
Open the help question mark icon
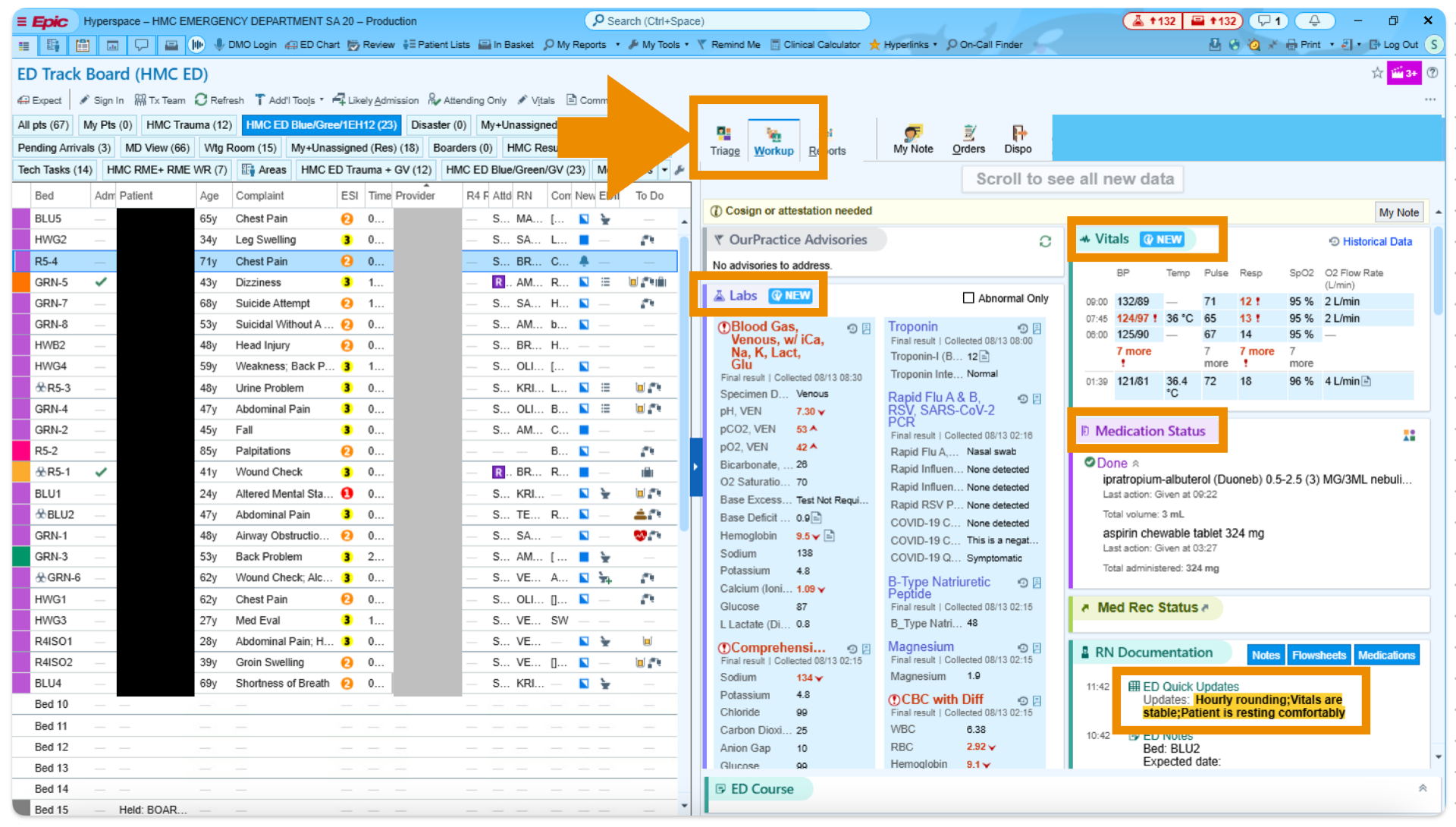(x=1432, y=73)
